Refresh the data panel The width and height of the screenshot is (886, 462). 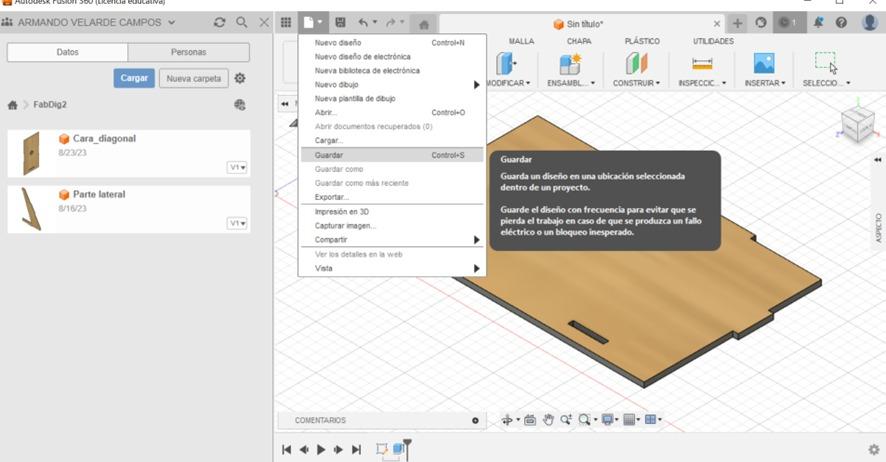(x=219, y=23)
